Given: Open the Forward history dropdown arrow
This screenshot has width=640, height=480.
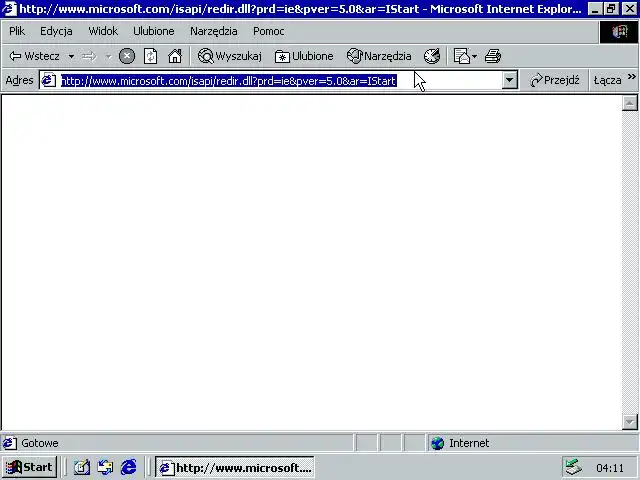Looking at the screenshot, I should [109, 56].
